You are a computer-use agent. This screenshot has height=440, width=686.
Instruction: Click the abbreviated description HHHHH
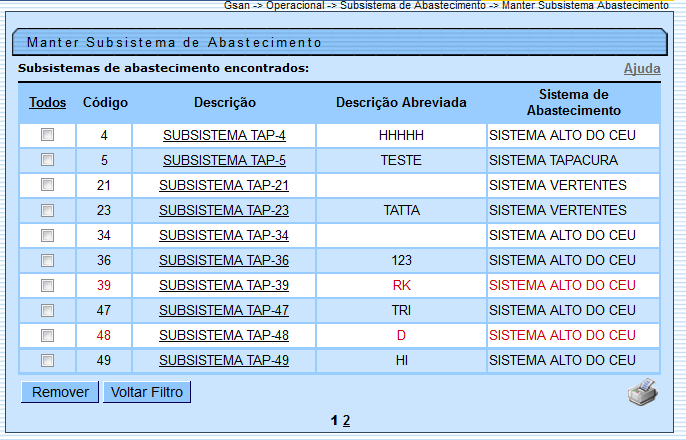[x=401, y=135]
